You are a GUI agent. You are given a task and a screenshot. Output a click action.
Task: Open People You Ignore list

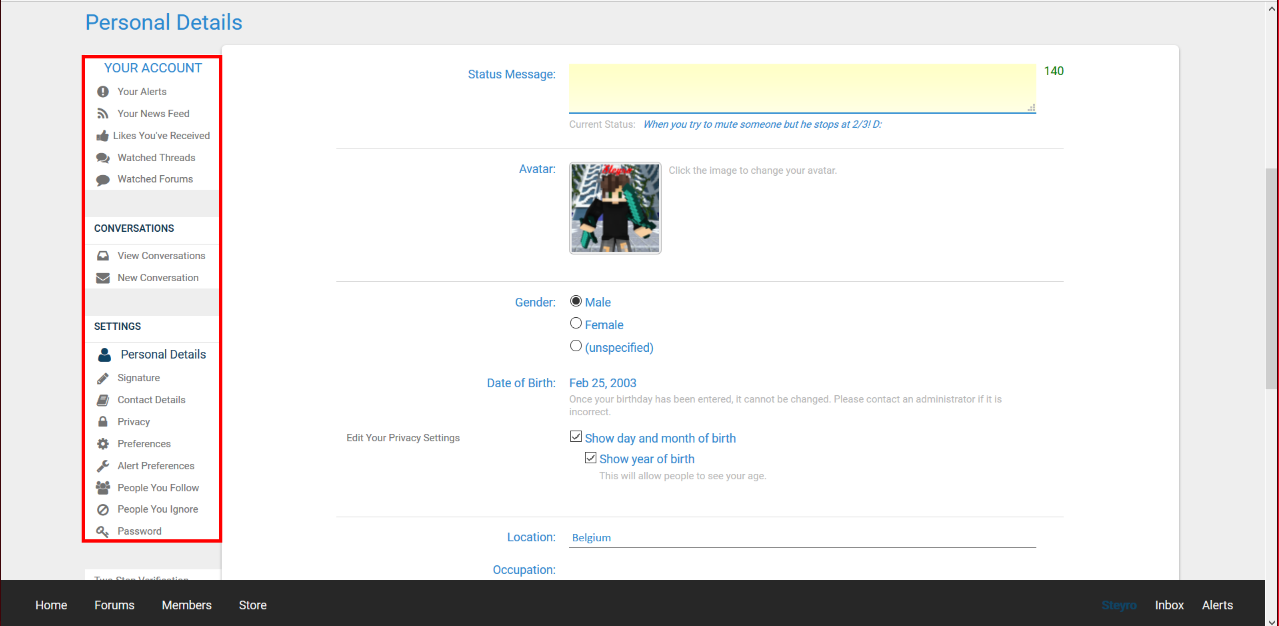pos(158,510)
